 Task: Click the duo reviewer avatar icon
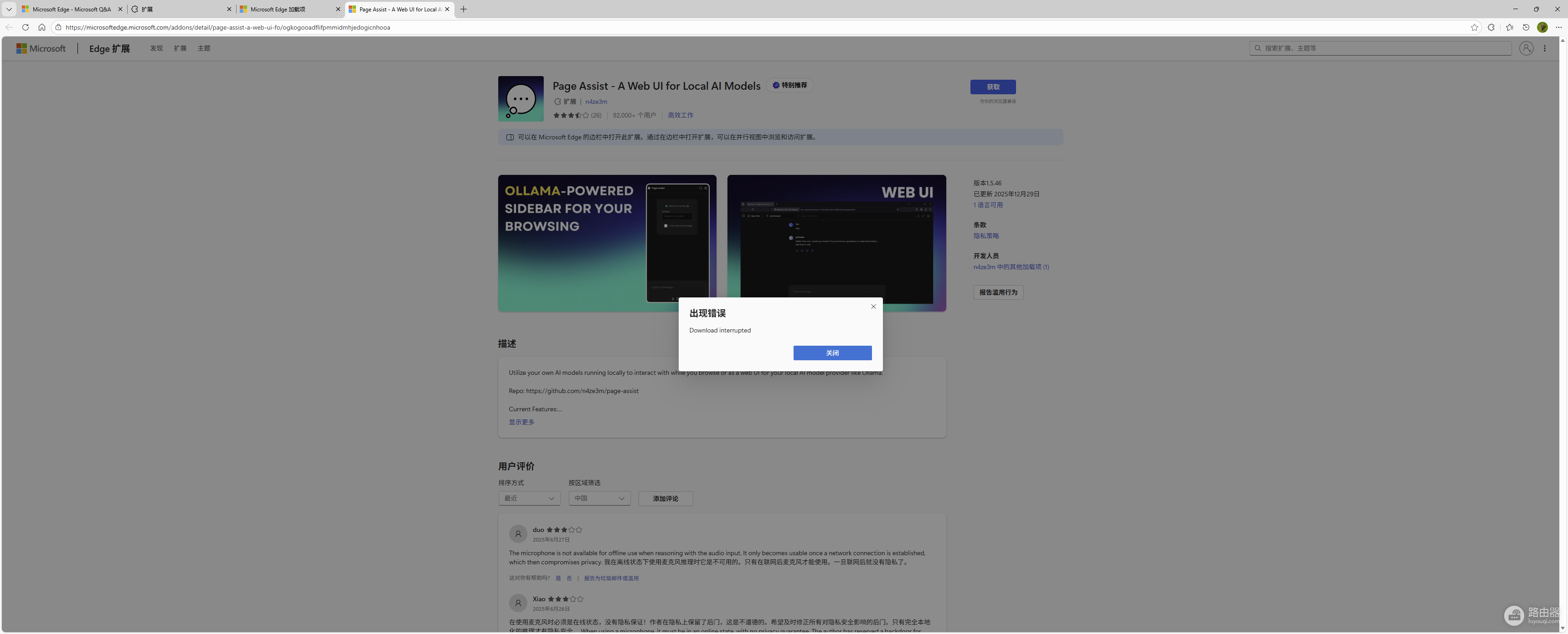pyautogui.click(x=518, y=534)
